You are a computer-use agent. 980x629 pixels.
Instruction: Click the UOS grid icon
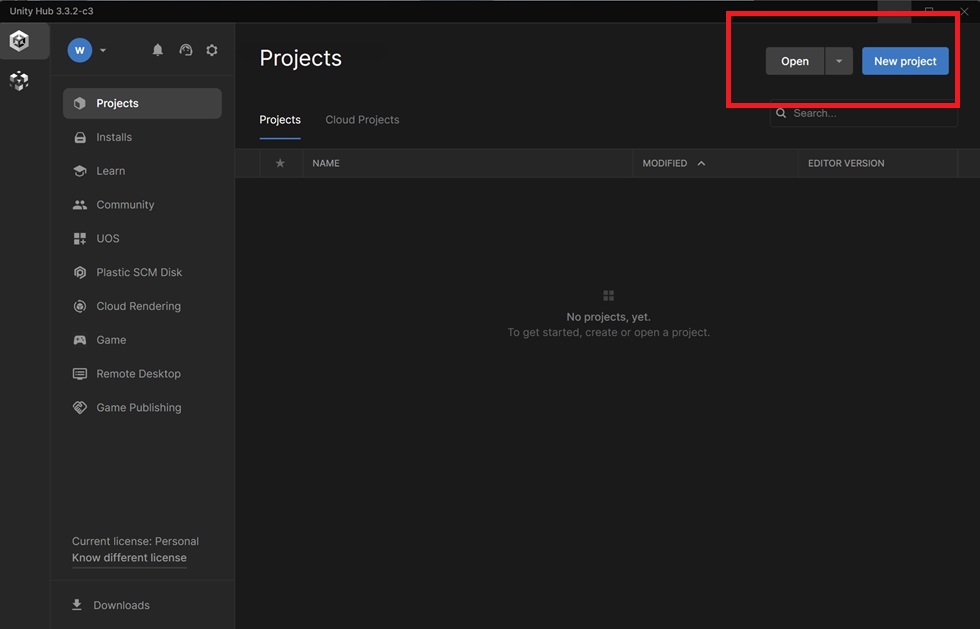click(80, 238)
